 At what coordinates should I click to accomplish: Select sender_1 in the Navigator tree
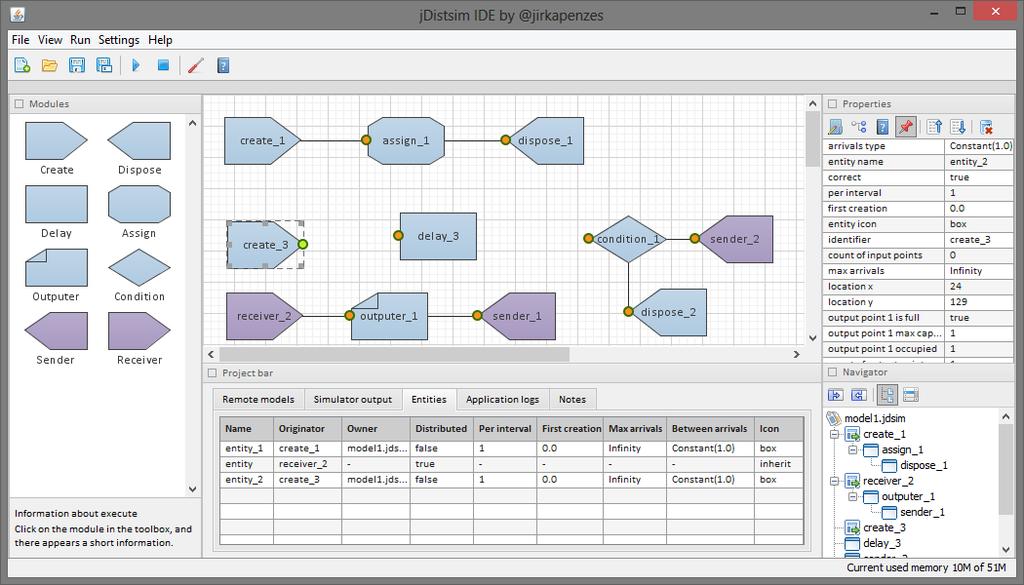click(922, 513)
